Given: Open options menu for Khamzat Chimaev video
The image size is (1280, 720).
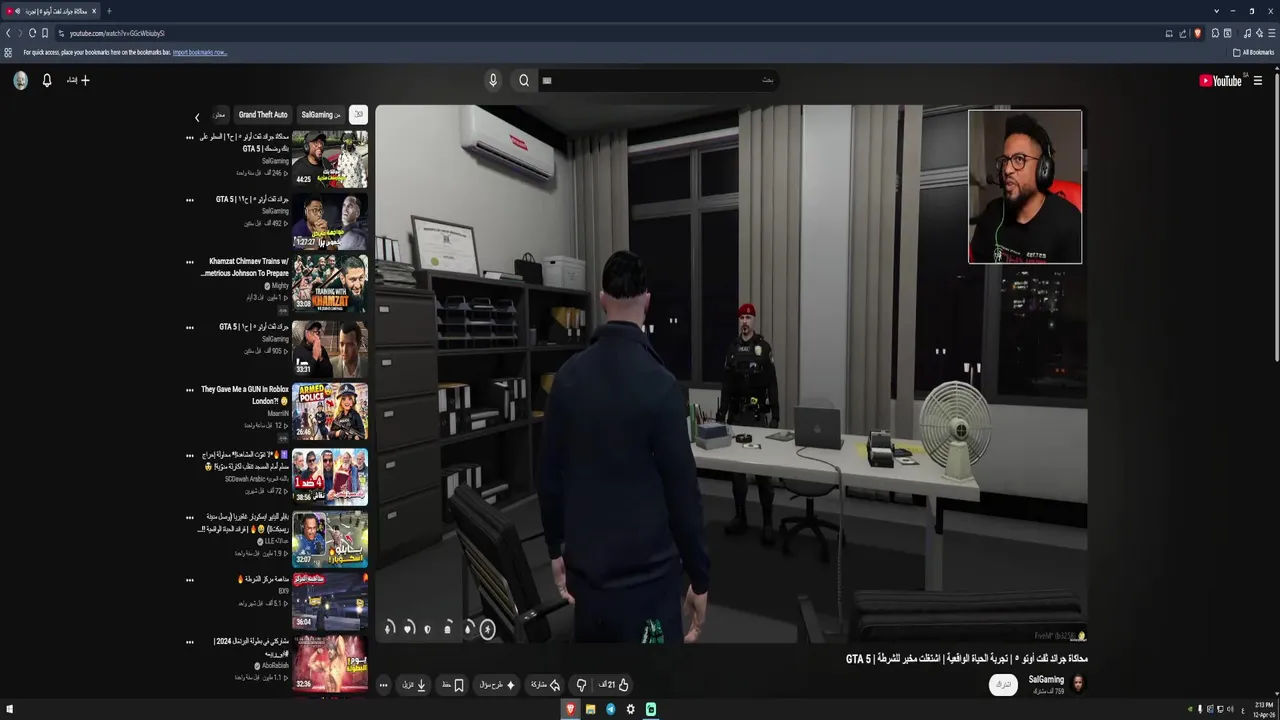Looking at the screenshot, I should click(x=190, y=262).
